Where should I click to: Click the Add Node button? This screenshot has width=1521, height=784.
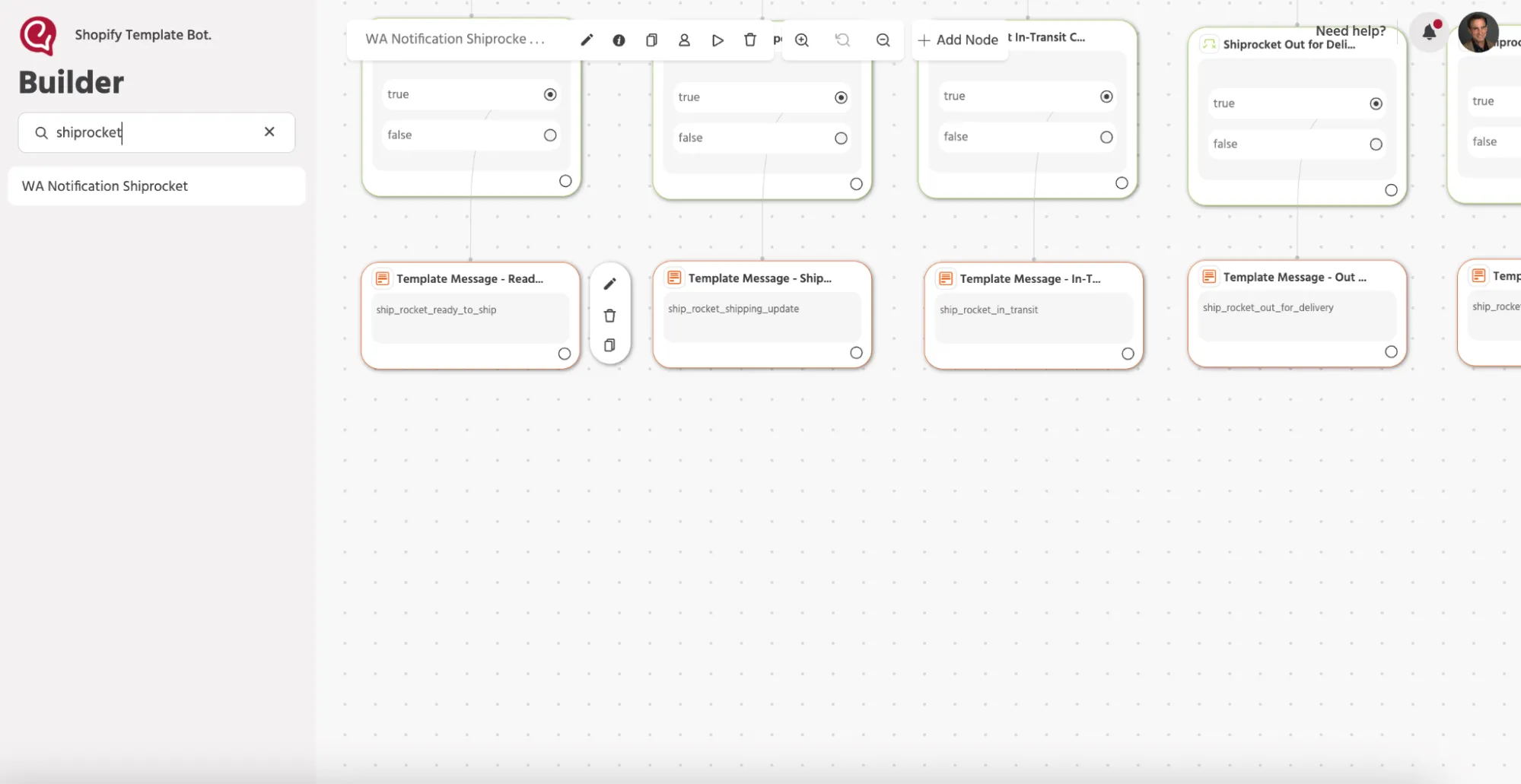click(x=958, y=40)
